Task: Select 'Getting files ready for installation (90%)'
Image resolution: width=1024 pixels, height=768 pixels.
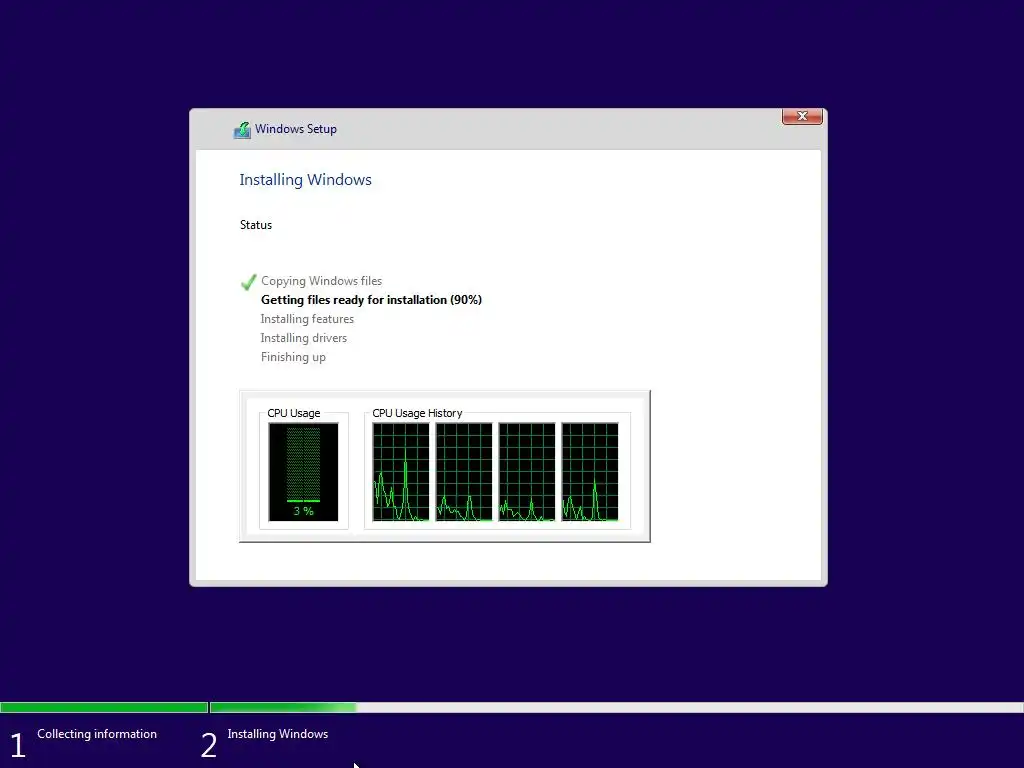Action: coord(371,300)
